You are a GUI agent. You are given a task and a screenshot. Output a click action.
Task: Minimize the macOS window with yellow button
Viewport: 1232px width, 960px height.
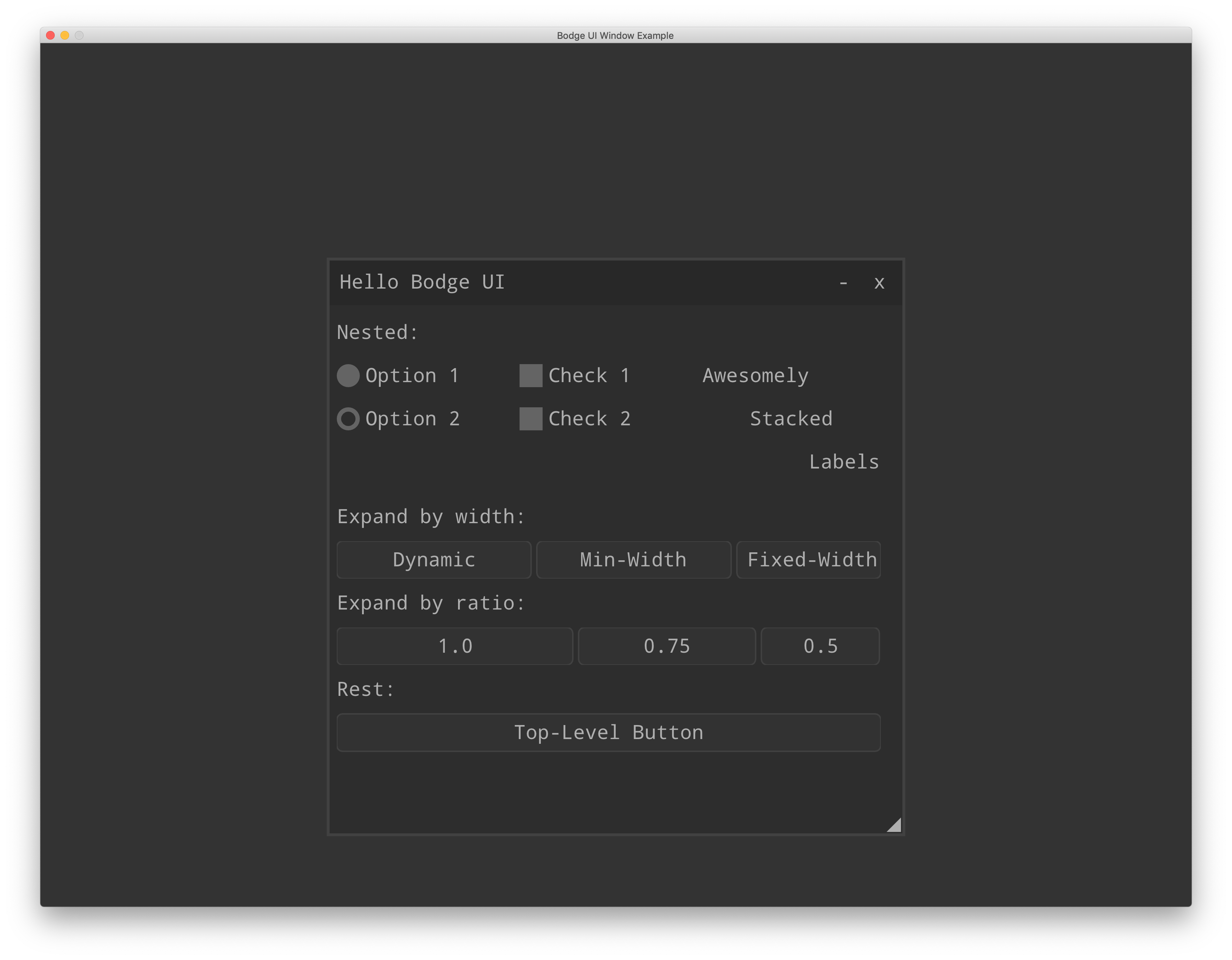[x=65, y=36]
